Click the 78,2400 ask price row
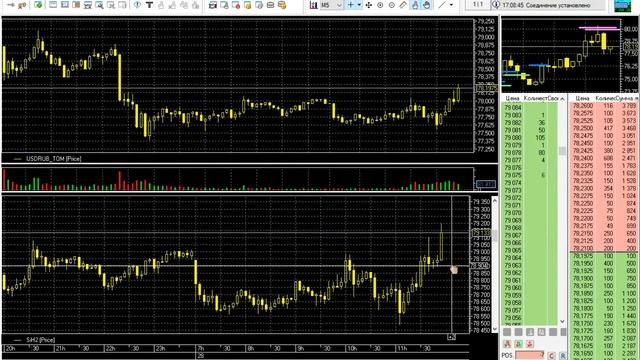 pyautogui.click(x=604, y=158)
